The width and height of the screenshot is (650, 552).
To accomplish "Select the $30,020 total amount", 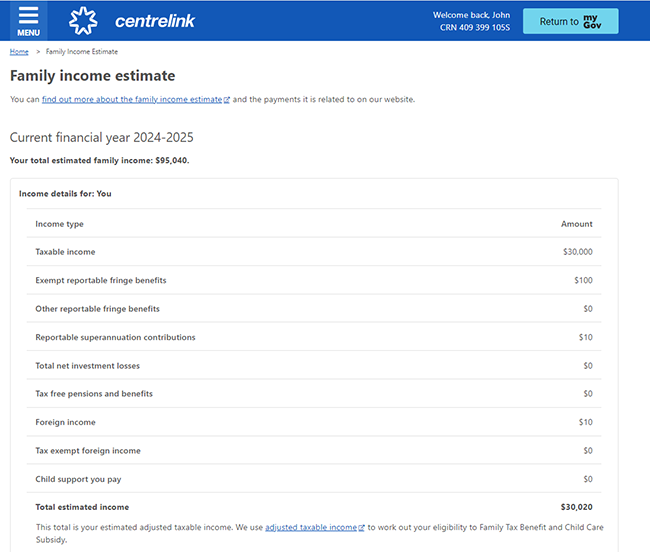I will [x=577, y=507].
